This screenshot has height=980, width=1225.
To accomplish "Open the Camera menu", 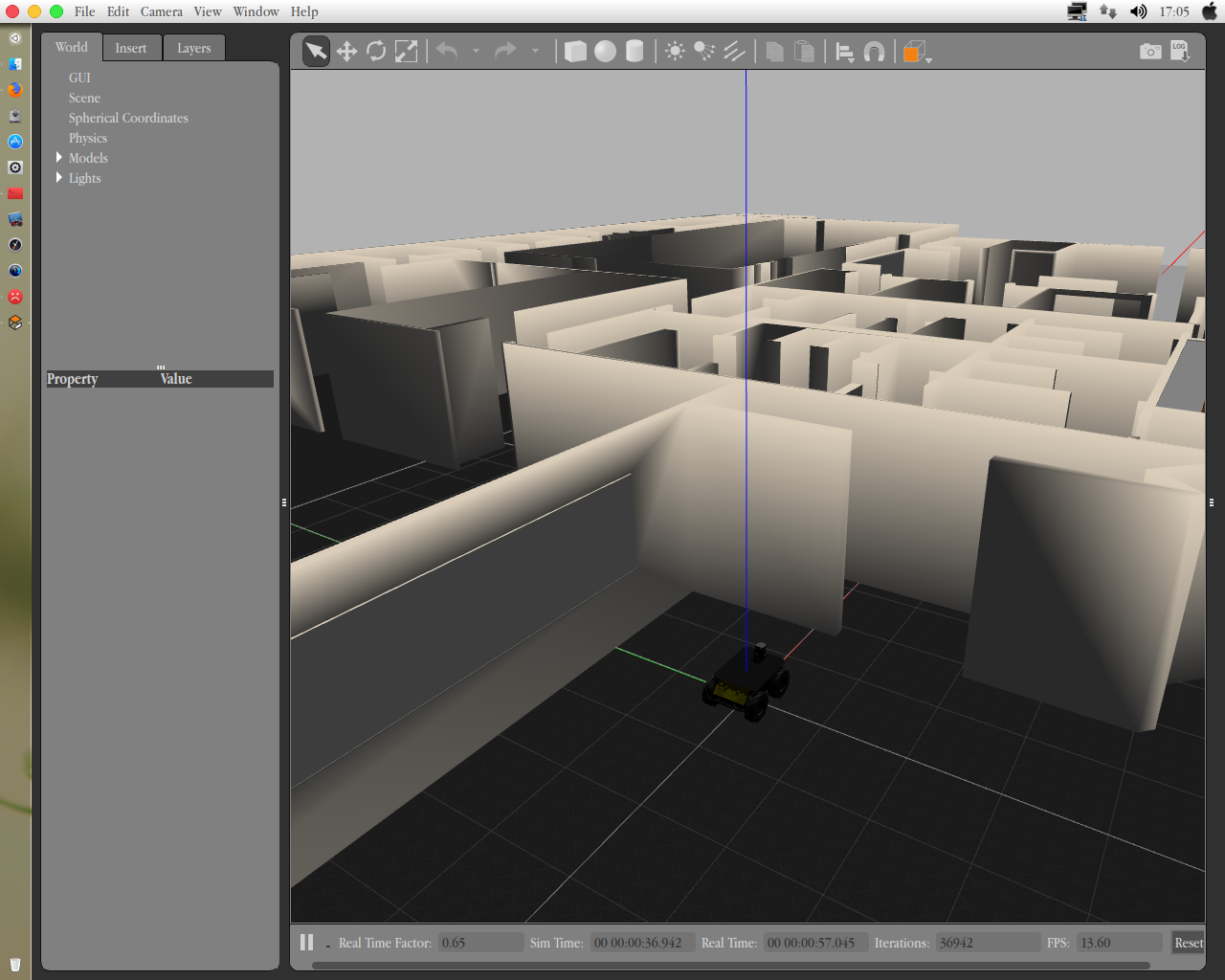I will coord(161,11).
